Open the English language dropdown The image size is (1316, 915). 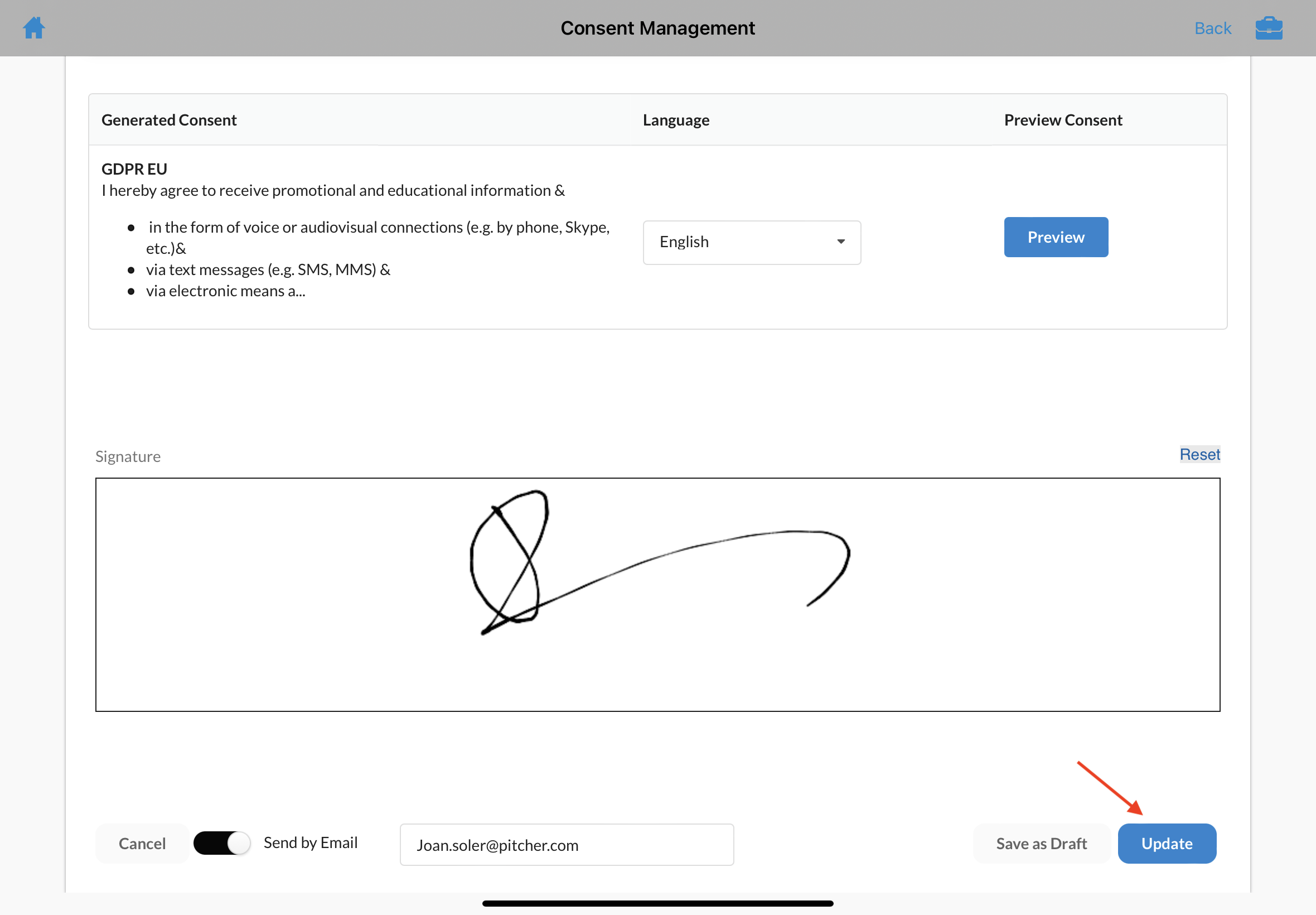751,242
